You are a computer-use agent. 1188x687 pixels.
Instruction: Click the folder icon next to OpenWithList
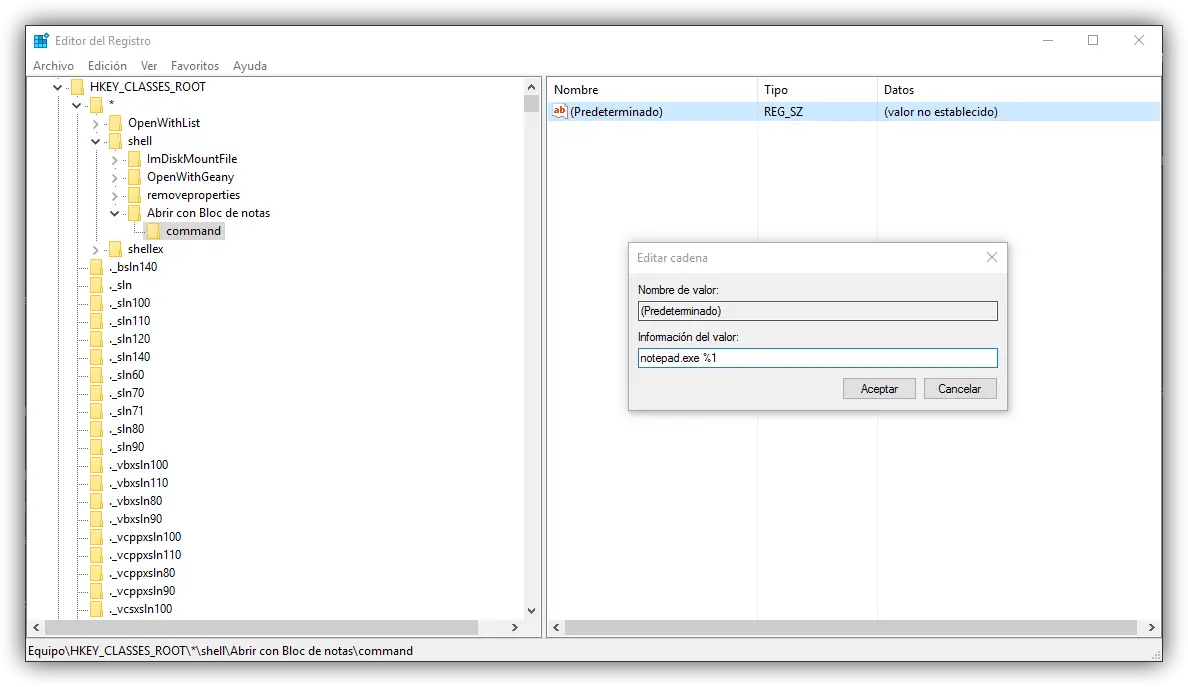pyautogui.click(x=115, y=123)
